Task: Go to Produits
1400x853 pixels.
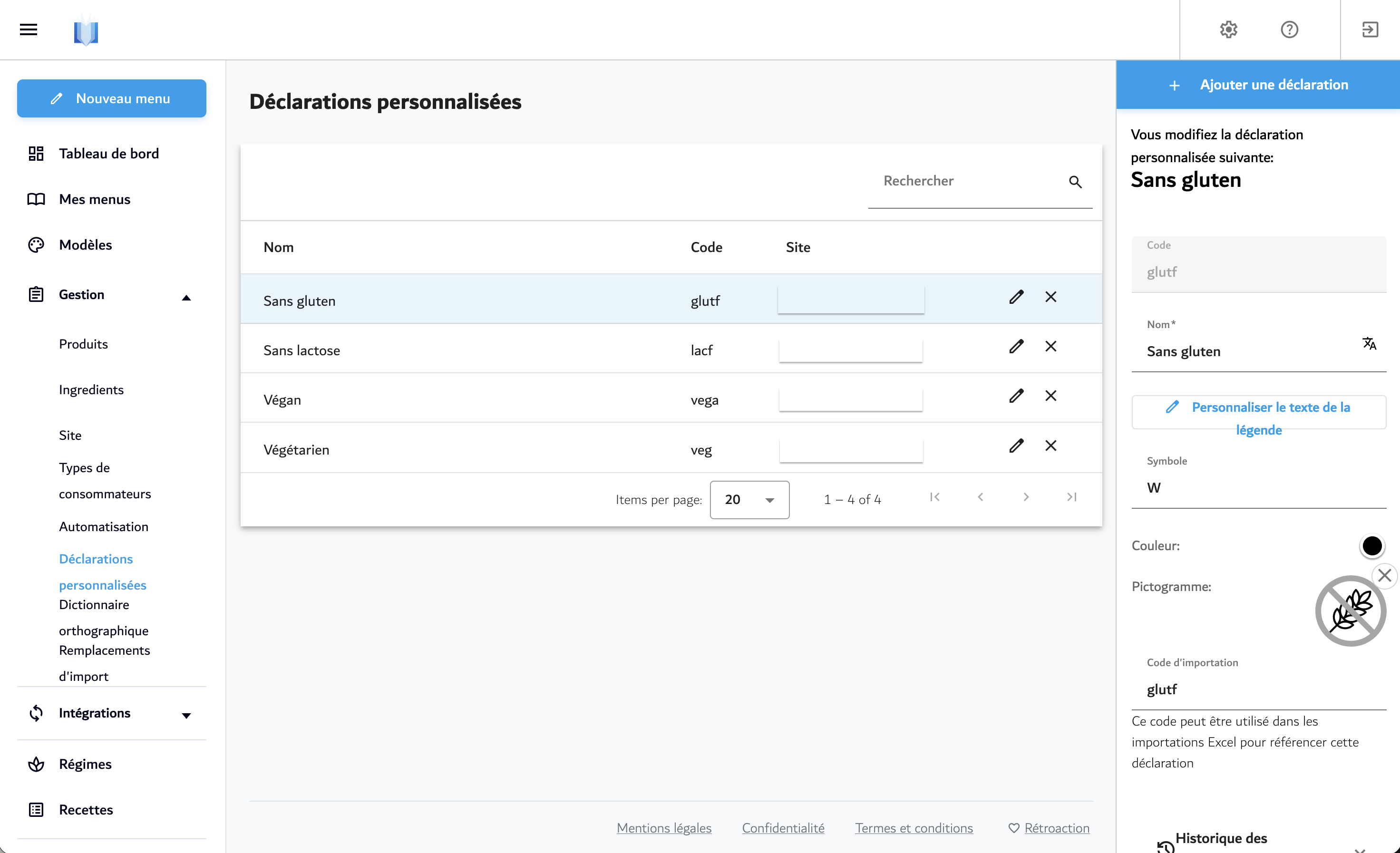Action: click(84, 344)
